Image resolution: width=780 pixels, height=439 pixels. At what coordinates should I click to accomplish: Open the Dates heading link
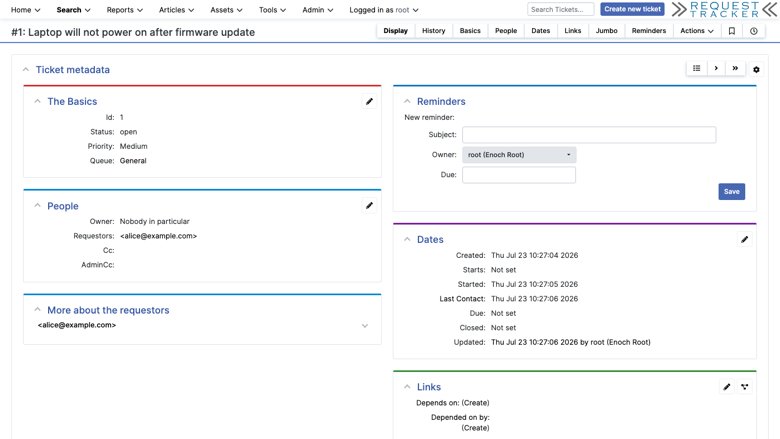coord(430,240)
